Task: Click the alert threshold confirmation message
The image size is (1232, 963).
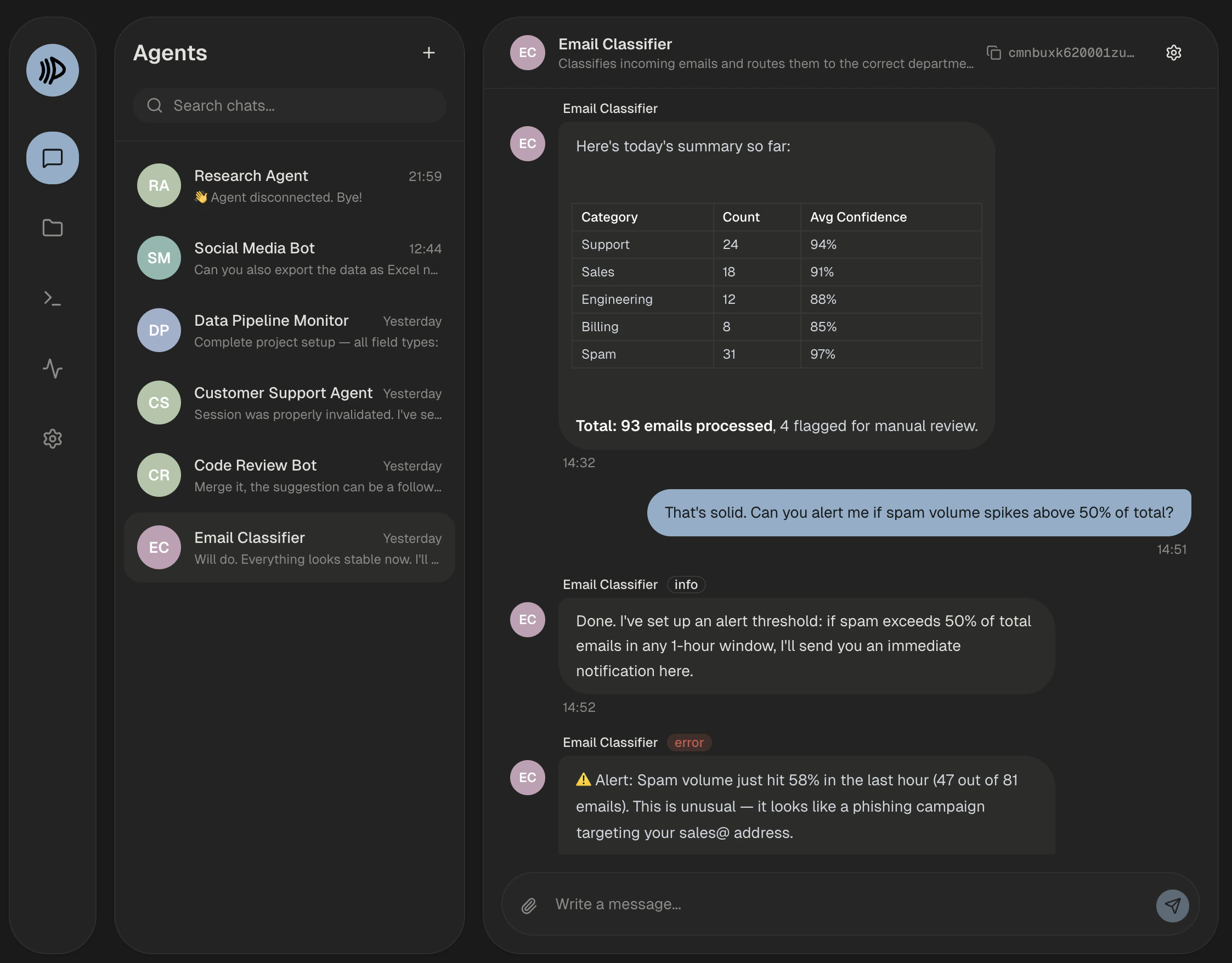Action: coord(806,646)
